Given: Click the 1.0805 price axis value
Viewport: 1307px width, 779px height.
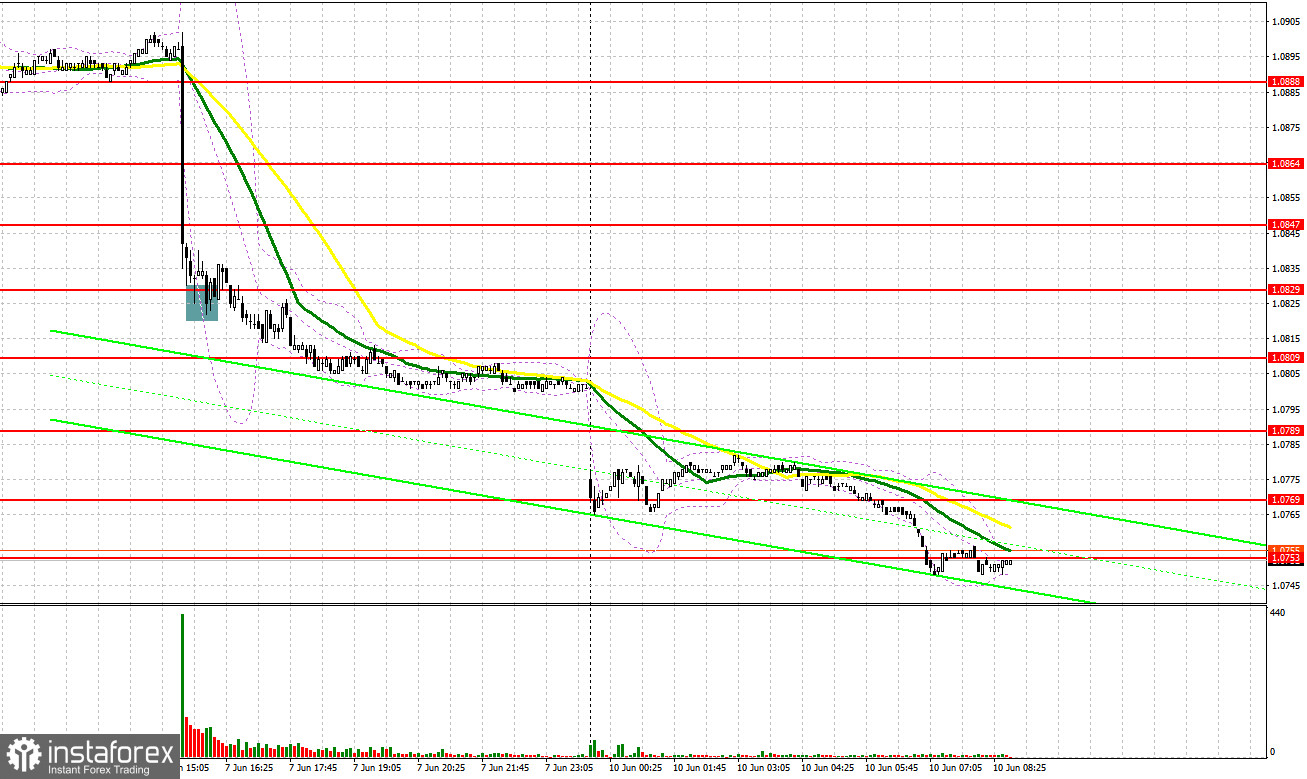Looking at the screenshot, I should (1285, 374).
